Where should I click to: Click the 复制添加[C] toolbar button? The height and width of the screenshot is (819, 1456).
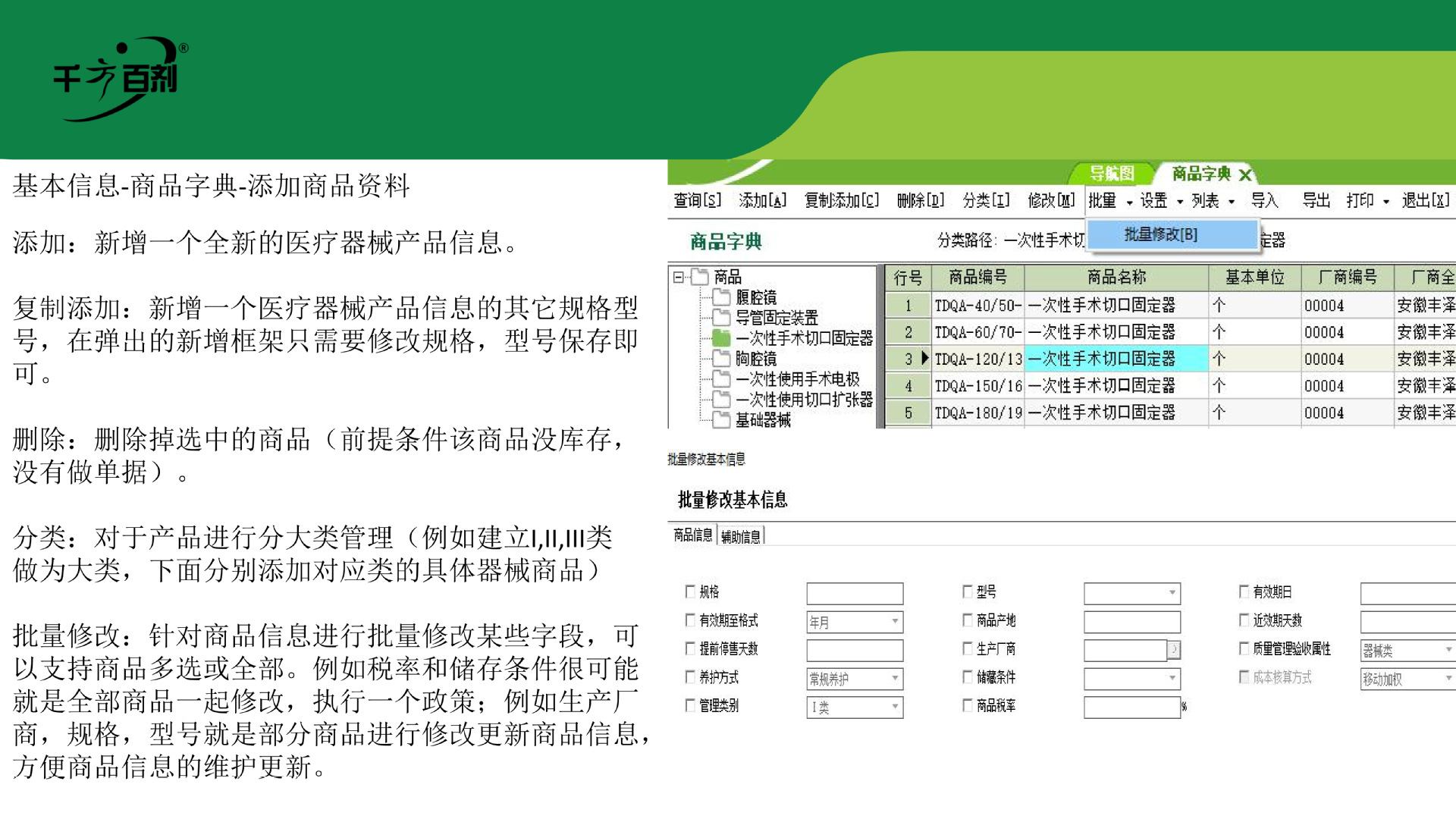(x=841, y=200)
